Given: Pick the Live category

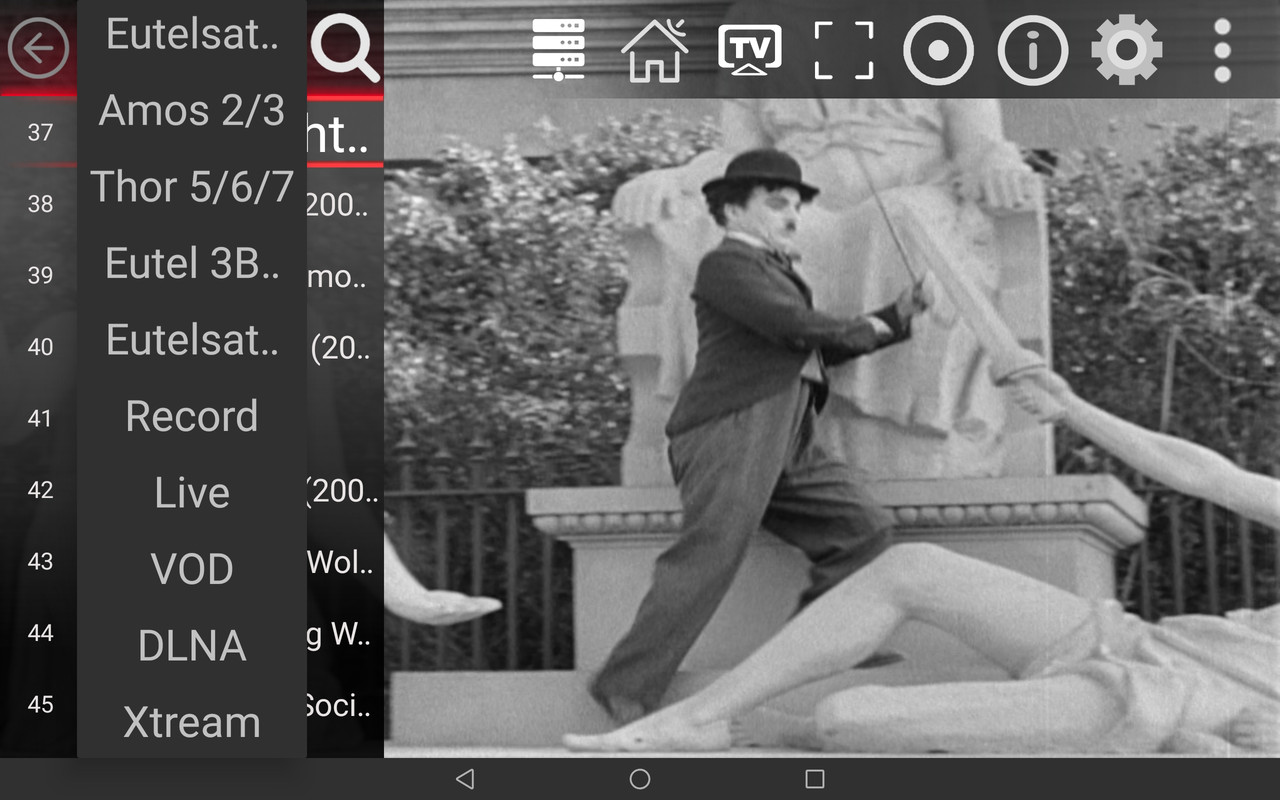Looking at the screenshot, I should point(192,493).
